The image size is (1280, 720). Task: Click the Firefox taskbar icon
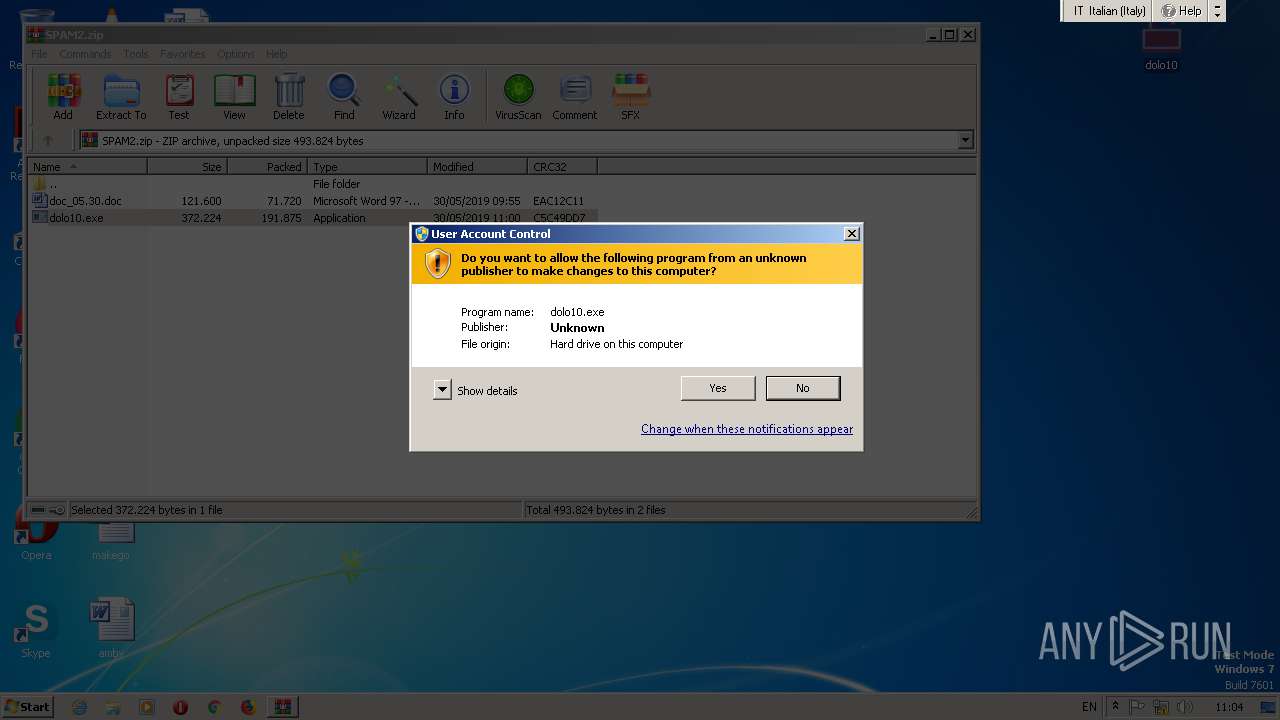pos(248,707)
